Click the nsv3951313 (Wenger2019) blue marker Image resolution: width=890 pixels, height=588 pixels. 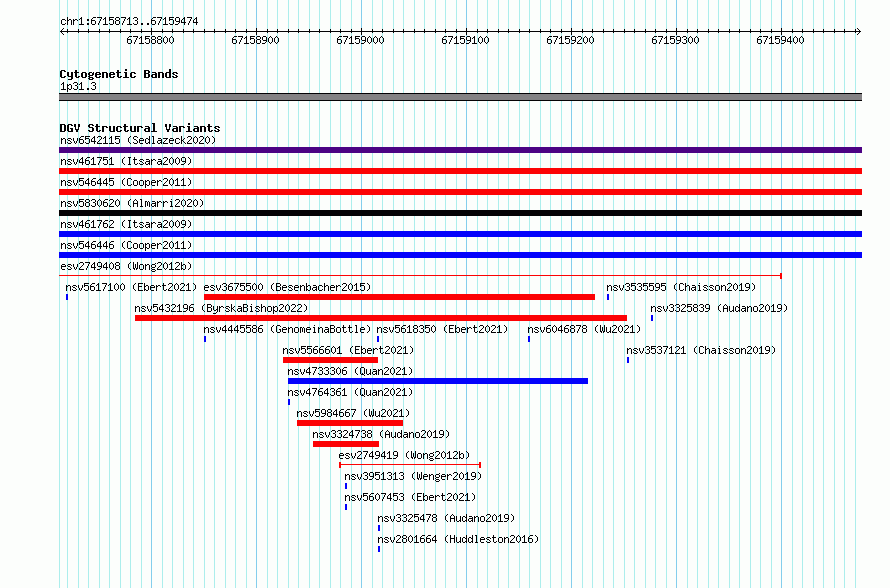click(x=346, y=486)
